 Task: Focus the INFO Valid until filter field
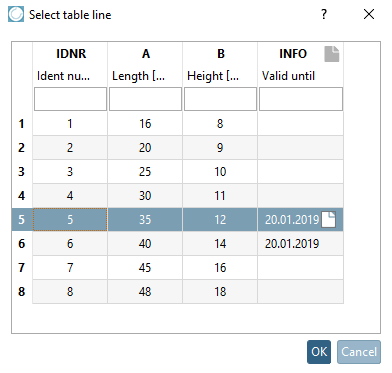(x=301, y=99)
